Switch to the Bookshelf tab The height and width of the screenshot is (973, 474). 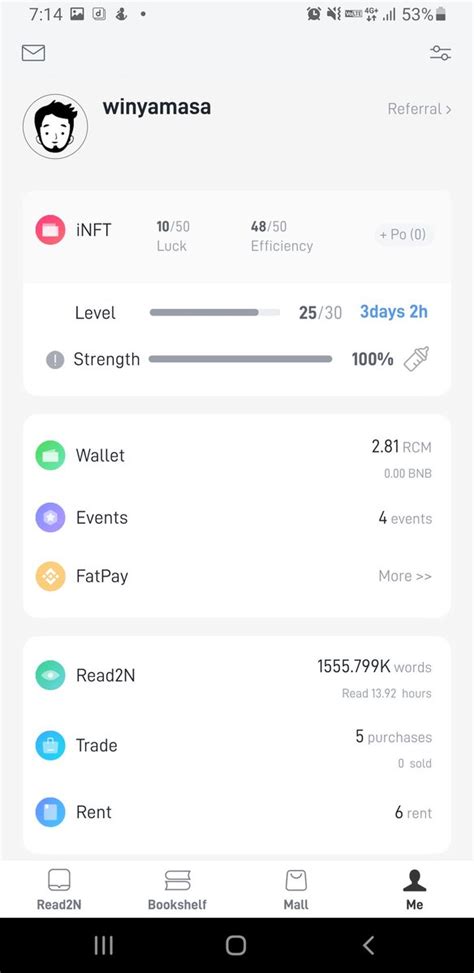pos(177,889)
